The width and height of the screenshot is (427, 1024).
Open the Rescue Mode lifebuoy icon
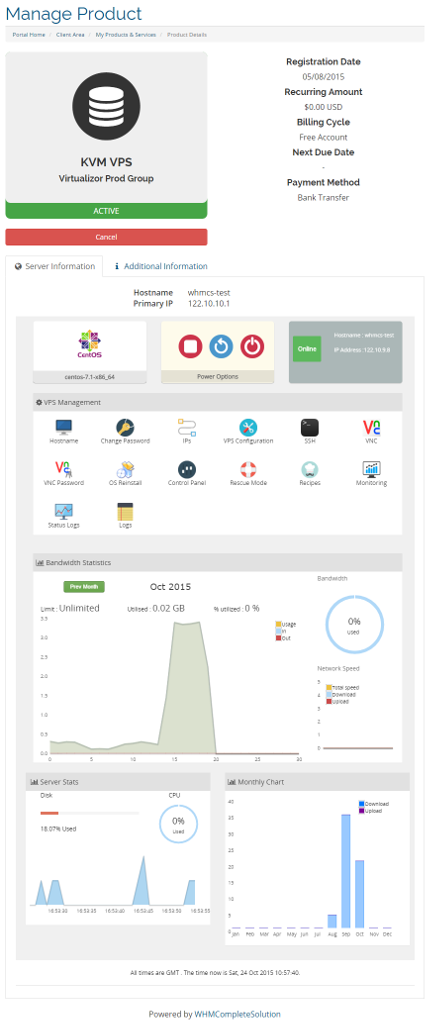click(248, 470)
